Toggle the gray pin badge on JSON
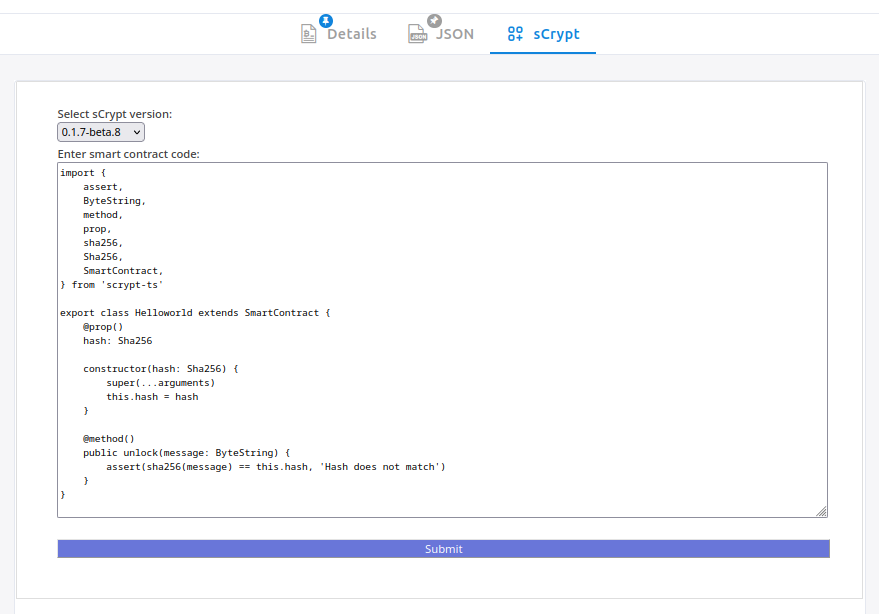 point(434,20)
